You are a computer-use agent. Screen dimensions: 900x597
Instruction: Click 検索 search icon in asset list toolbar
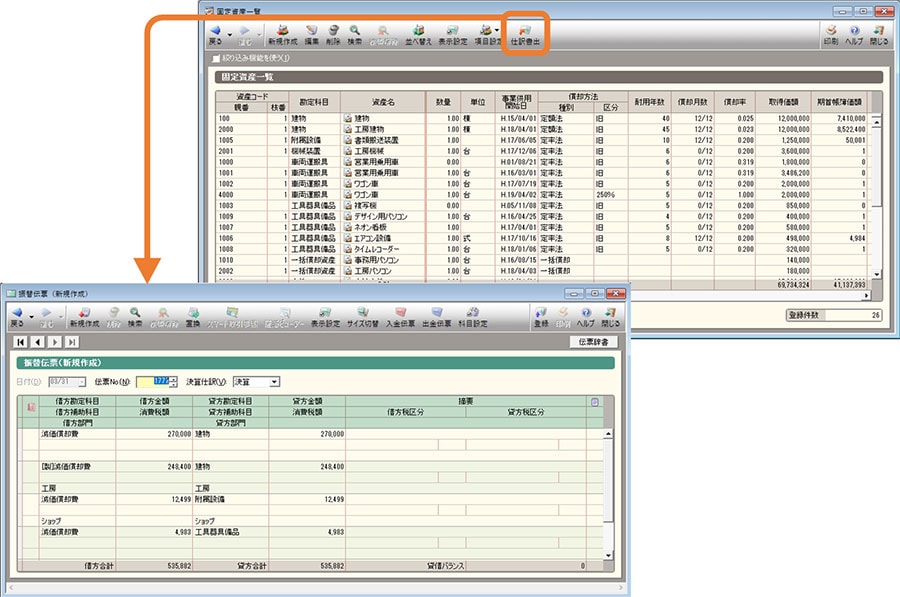355,34
